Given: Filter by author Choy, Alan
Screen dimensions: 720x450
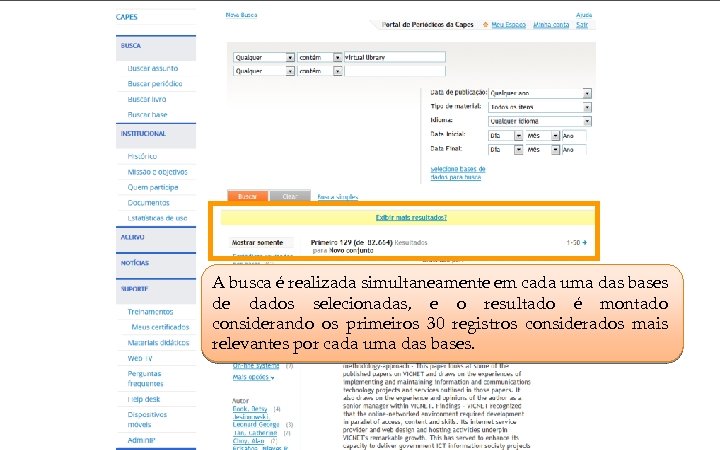Looking at the screenshot, I should click(248, 441).
